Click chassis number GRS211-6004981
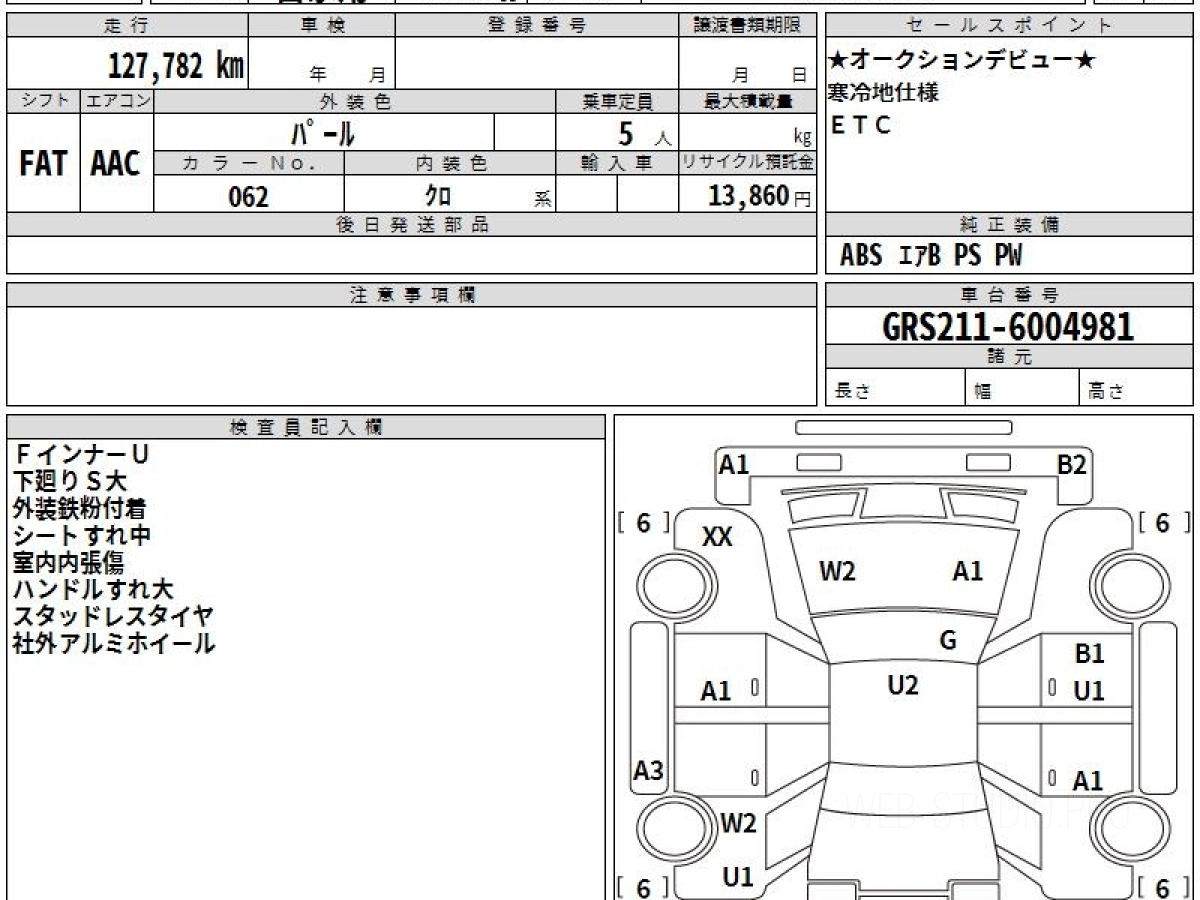Image resolution: width=1200 pixels, height=900 pixels. [x=1008, y=326]
